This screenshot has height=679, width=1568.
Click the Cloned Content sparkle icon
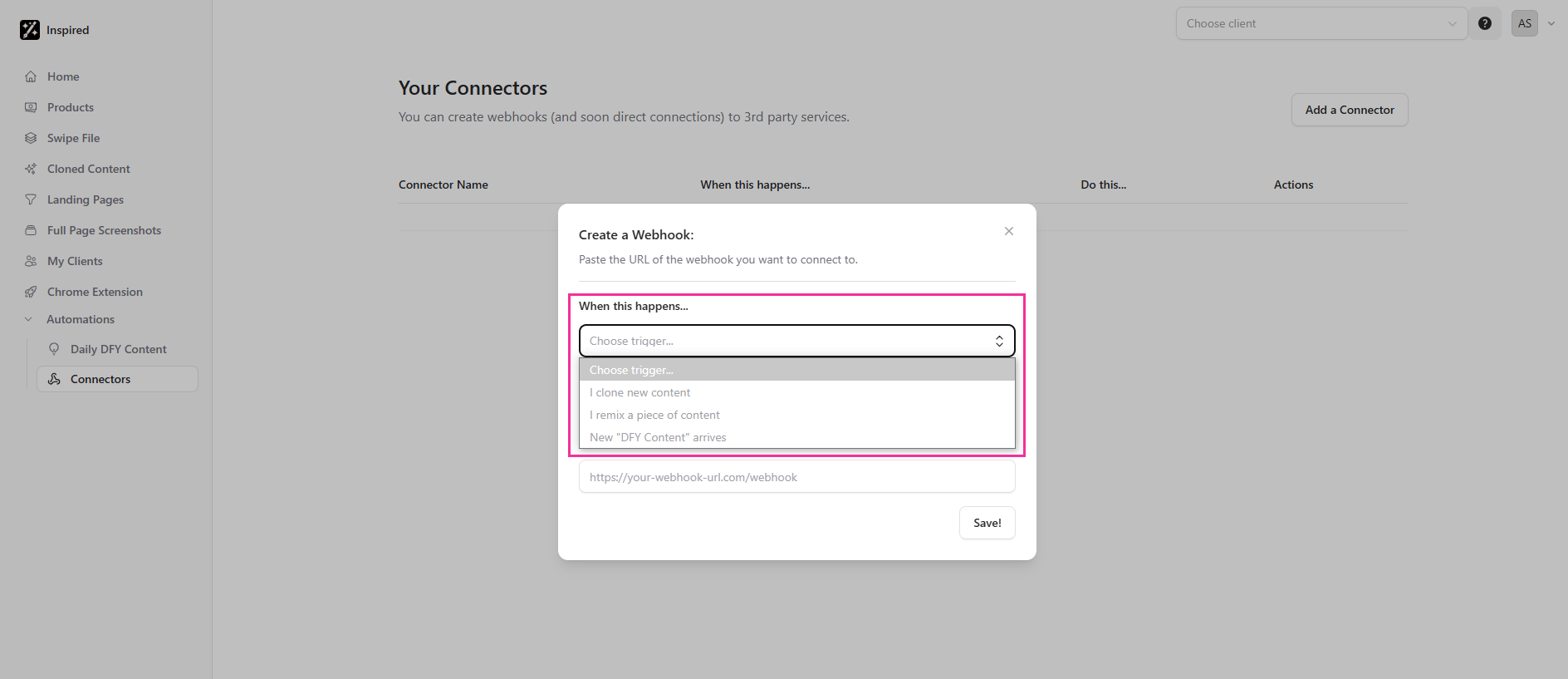point(31,169)
